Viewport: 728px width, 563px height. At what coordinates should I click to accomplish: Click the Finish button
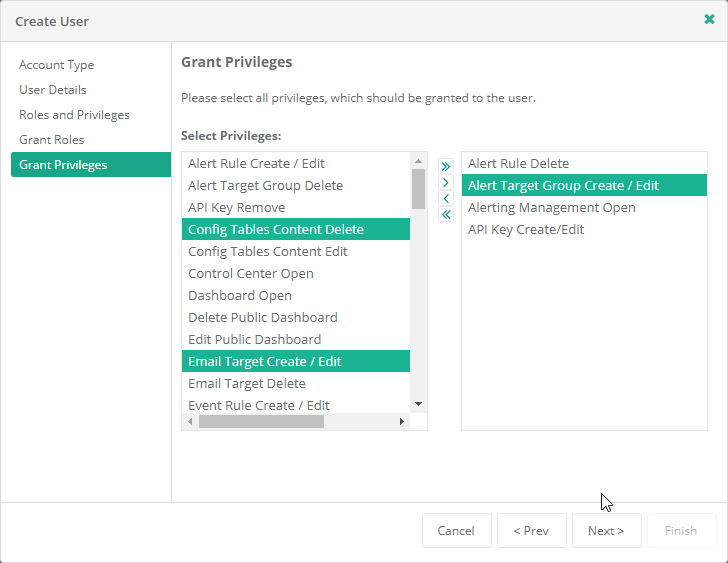[x=682, y=531]
